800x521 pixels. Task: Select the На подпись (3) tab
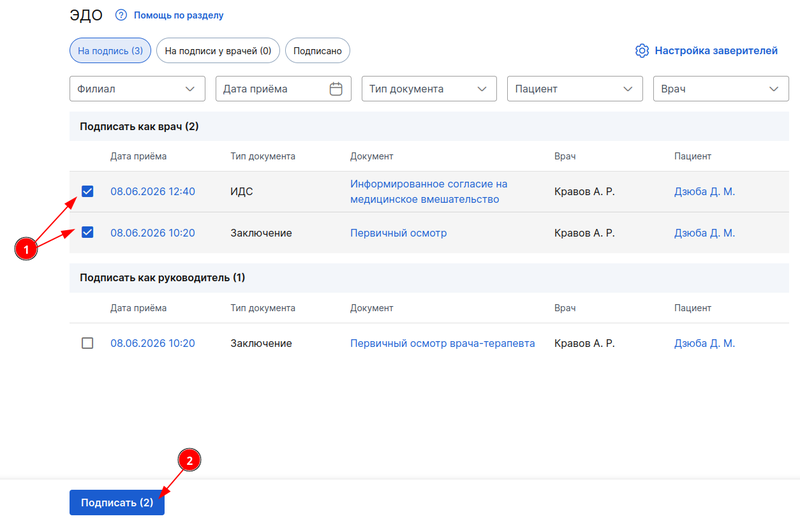110,51
